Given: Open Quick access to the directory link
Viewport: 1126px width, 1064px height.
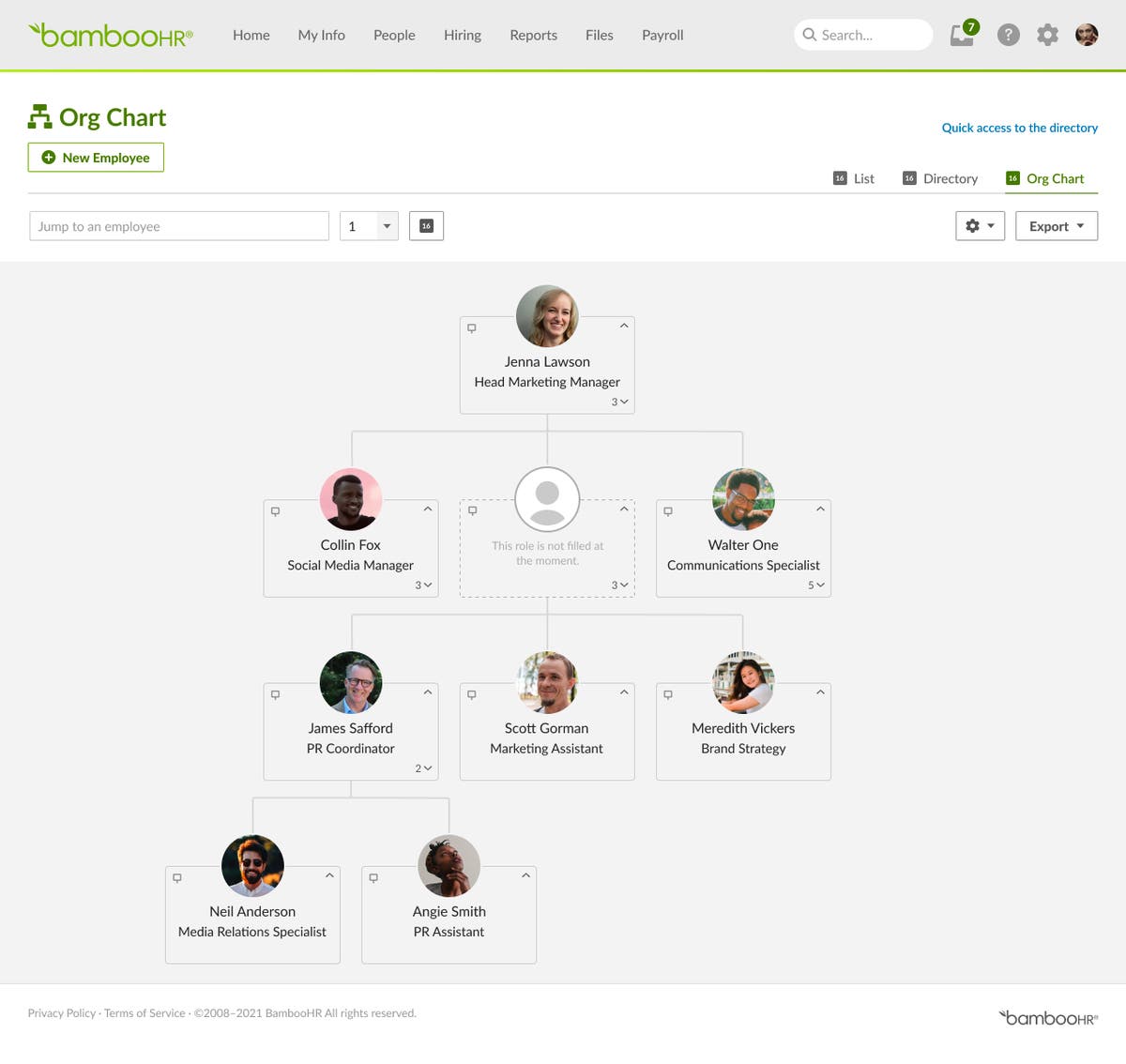Looking at the screenshot, I should point(1019,128).
